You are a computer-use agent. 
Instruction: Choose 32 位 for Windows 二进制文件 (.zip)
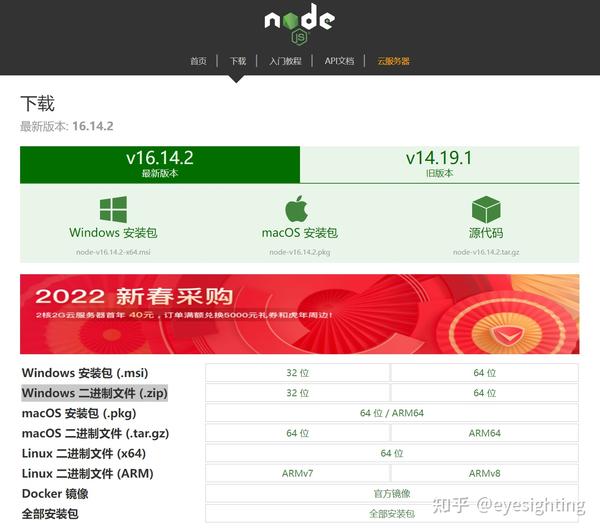pyautogui.click(x=298, y=393)
